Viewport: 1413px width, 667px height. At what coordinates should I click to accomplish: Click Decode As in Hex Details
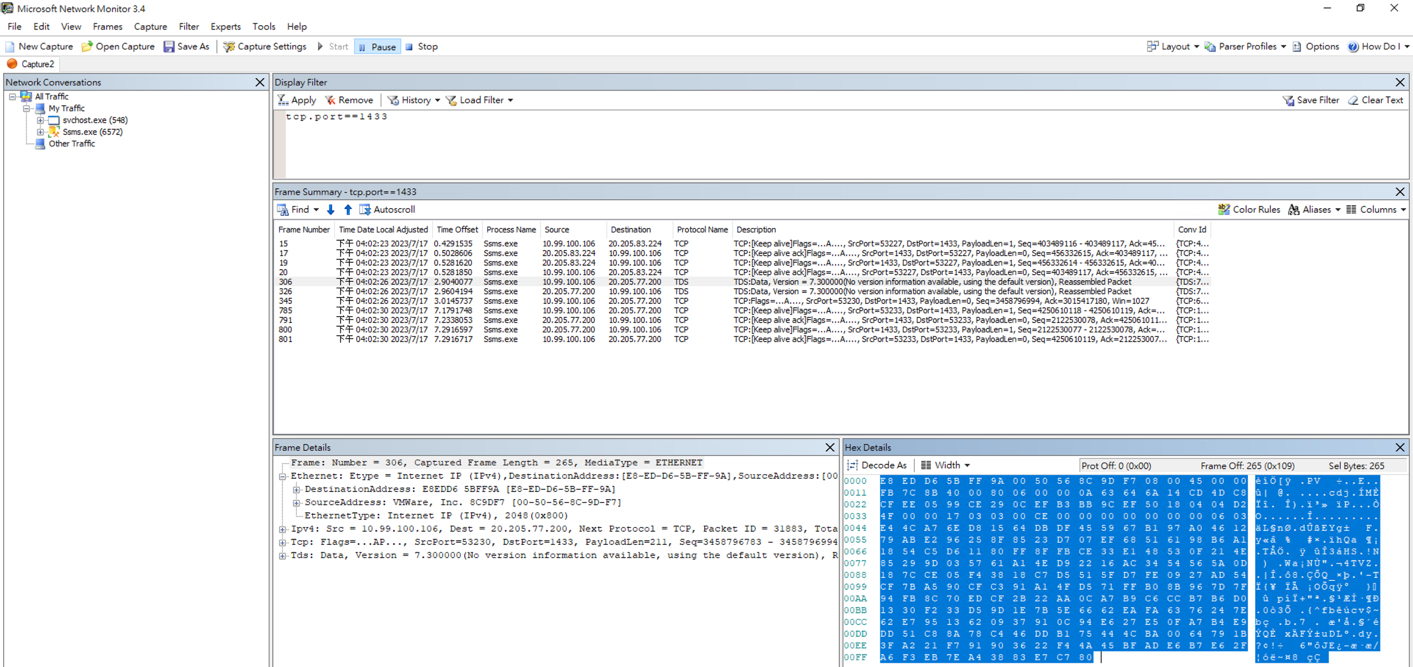[x=877, y=466]
